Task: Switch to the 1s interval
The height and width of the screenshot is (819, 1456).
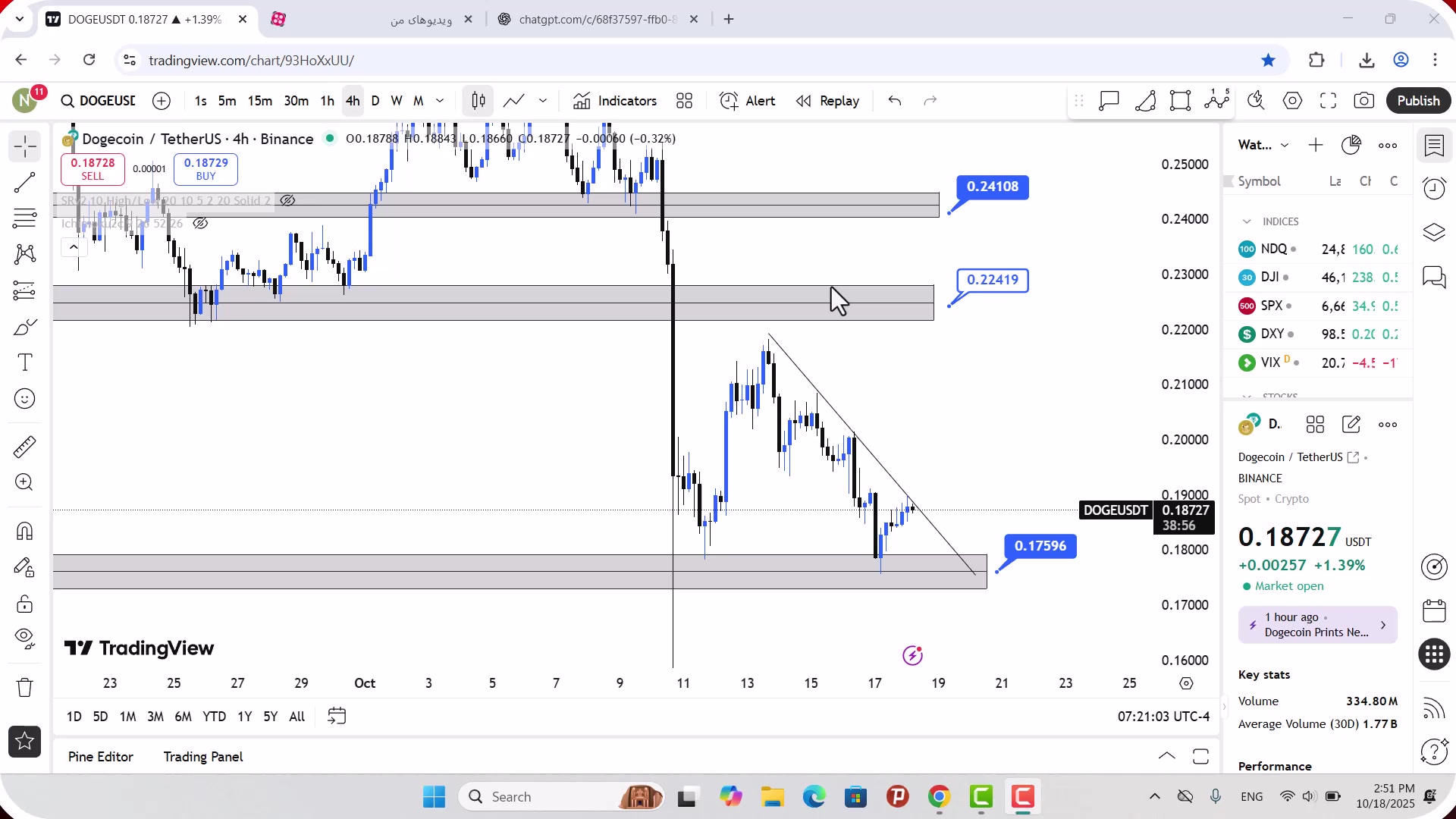Action: pos(200,101)
